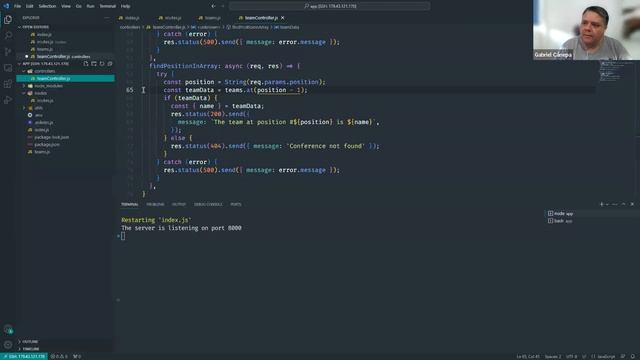This screenshot has width=640, height=360.
Task: Click the notifications bell in status bar
Action: 633,356
